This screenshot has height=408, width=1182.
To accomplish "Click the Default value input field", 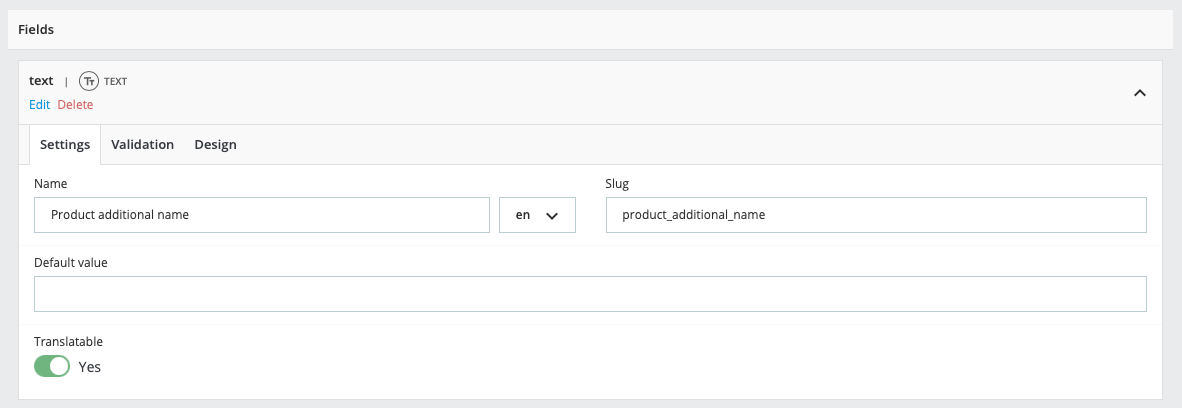I will tap(590, 294).
